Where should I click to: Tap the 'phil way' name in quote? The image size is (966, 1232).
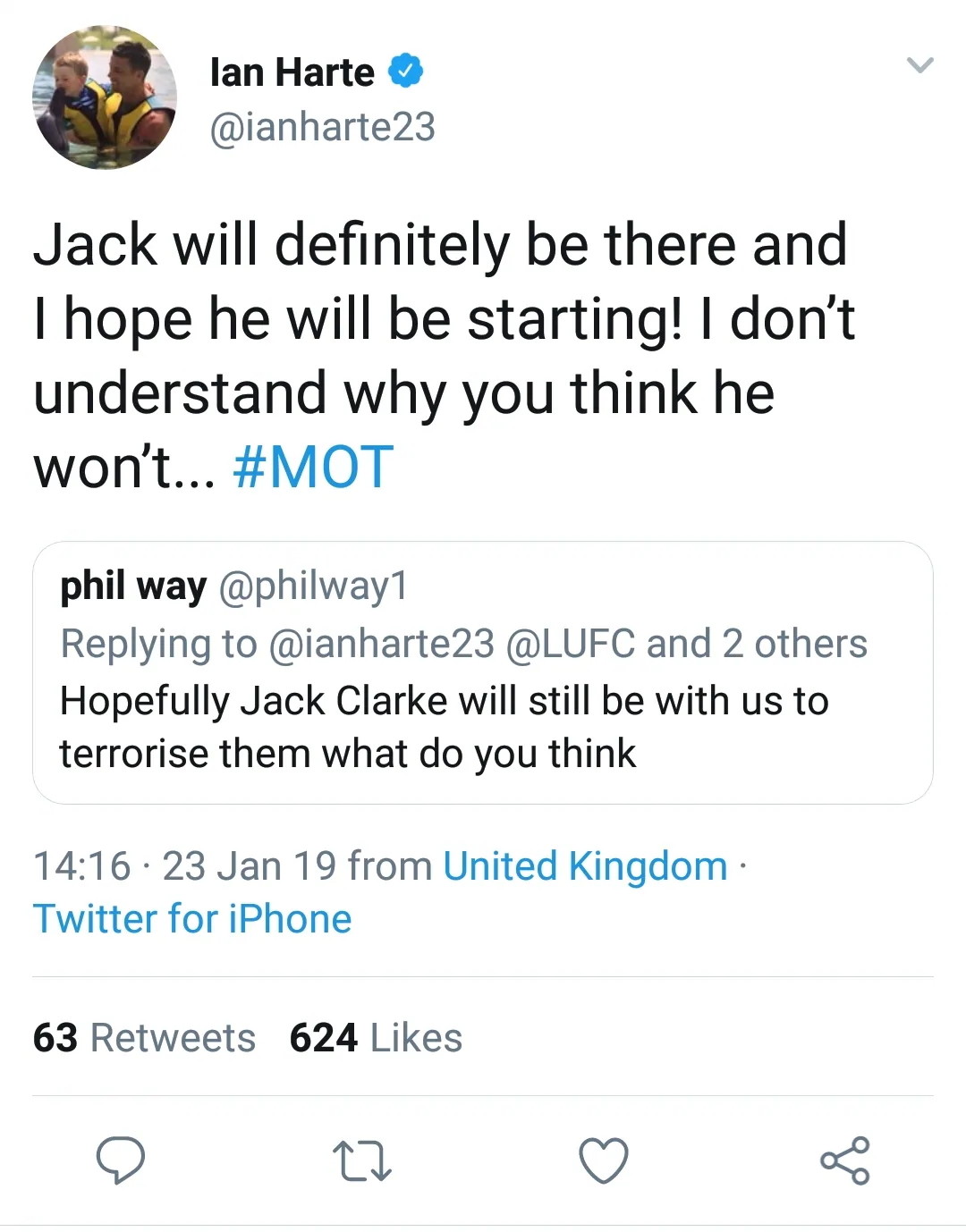click(x=133, y=586)
